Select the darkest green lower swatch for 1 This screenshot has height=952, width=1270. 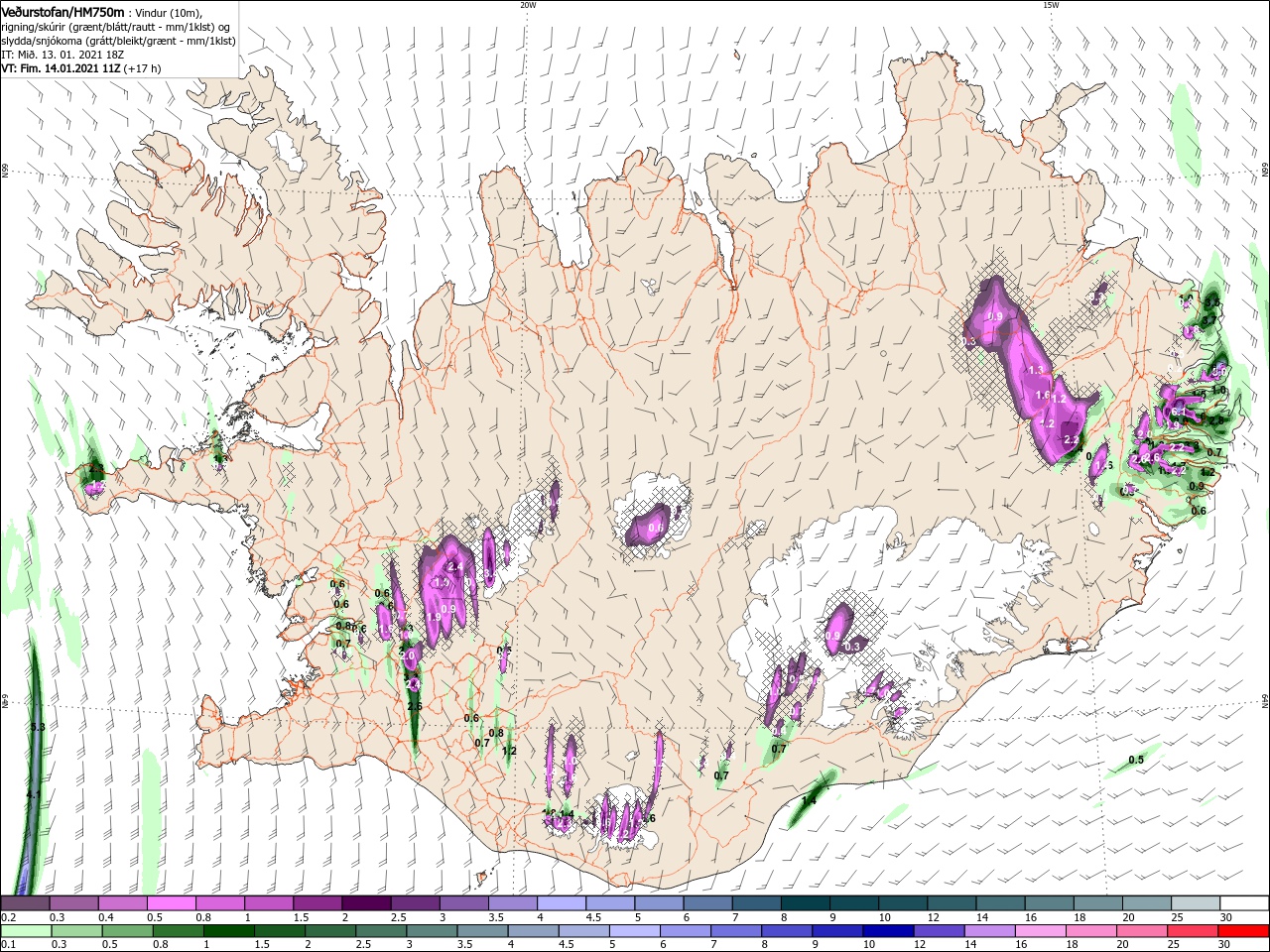pyautogui.click(x=228, y=931)
